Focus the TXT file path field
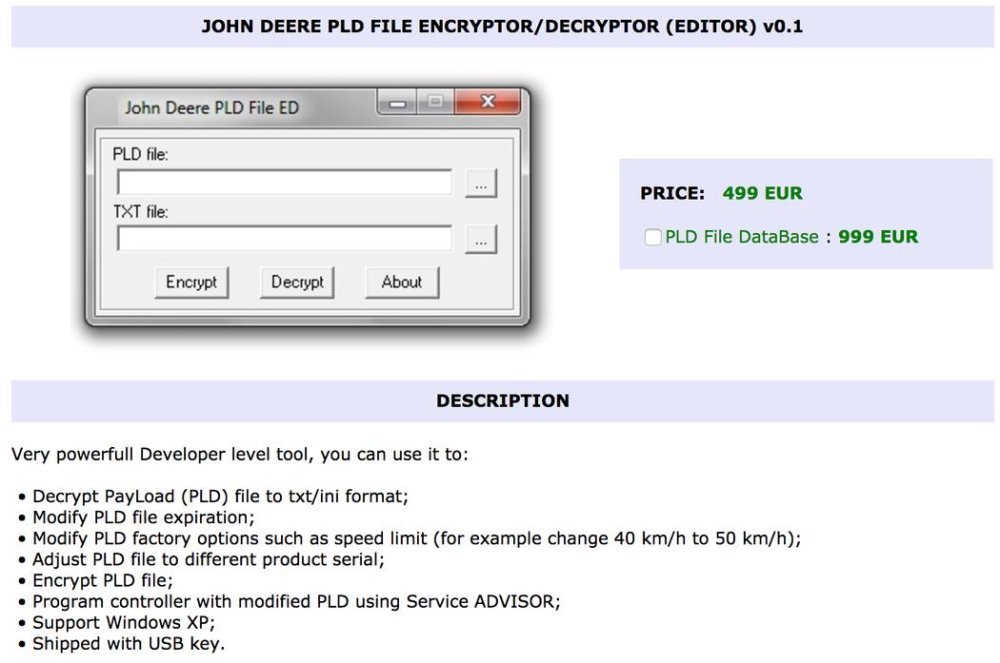The width and height of the screenshot is (1000, 663). (x=284, y=238)
